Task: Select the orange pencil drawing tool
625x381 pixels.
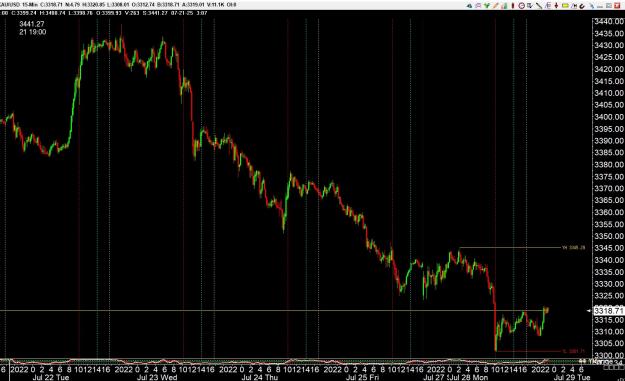Action: point(495,6)
